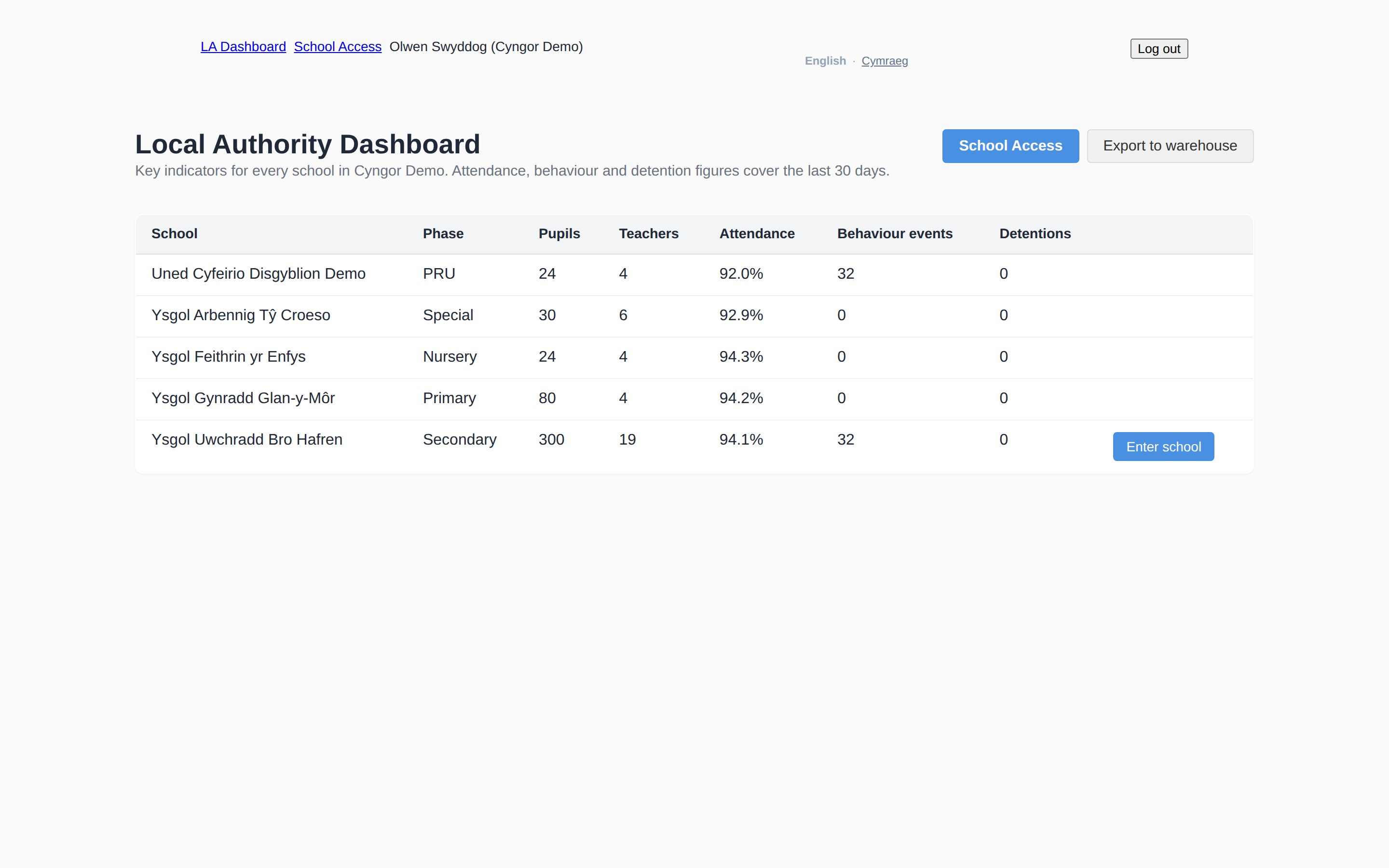Select the Uned Cyfeirio Disgyblion Demo row name
1389x868 pixels.
259,274
